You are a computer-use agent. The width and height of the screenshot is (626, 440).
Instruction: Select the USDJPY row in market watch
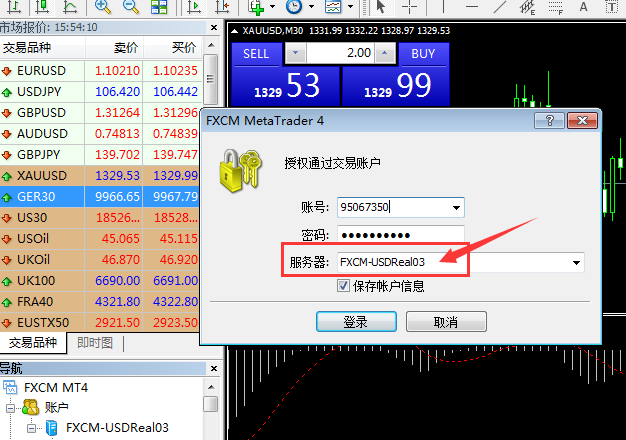[x=100, y=92]
